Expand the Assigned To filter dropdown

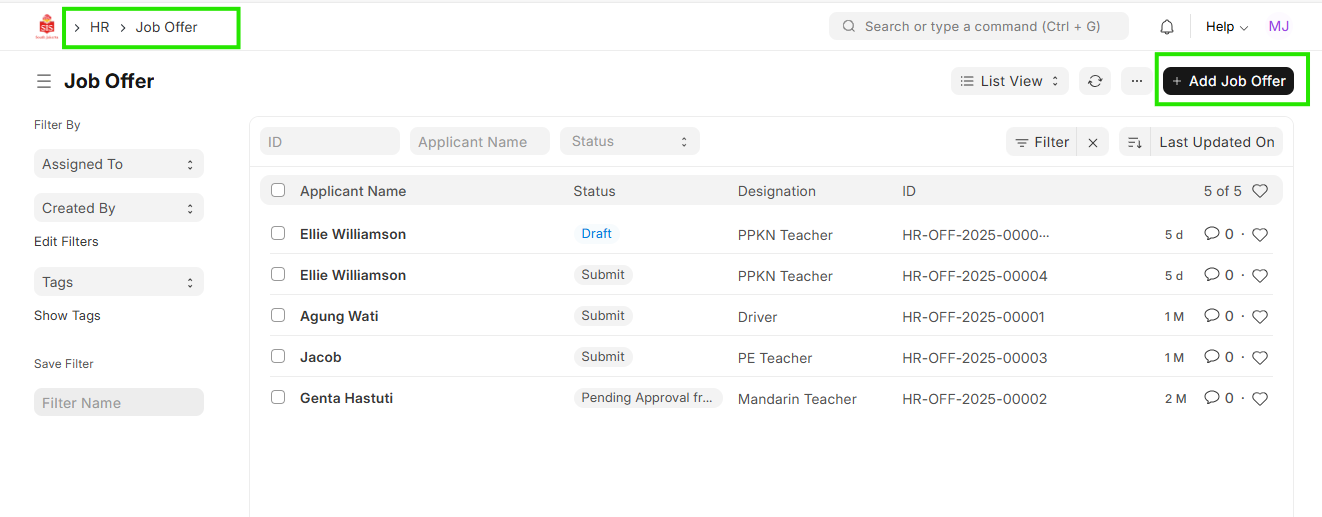tap(118, 164)
